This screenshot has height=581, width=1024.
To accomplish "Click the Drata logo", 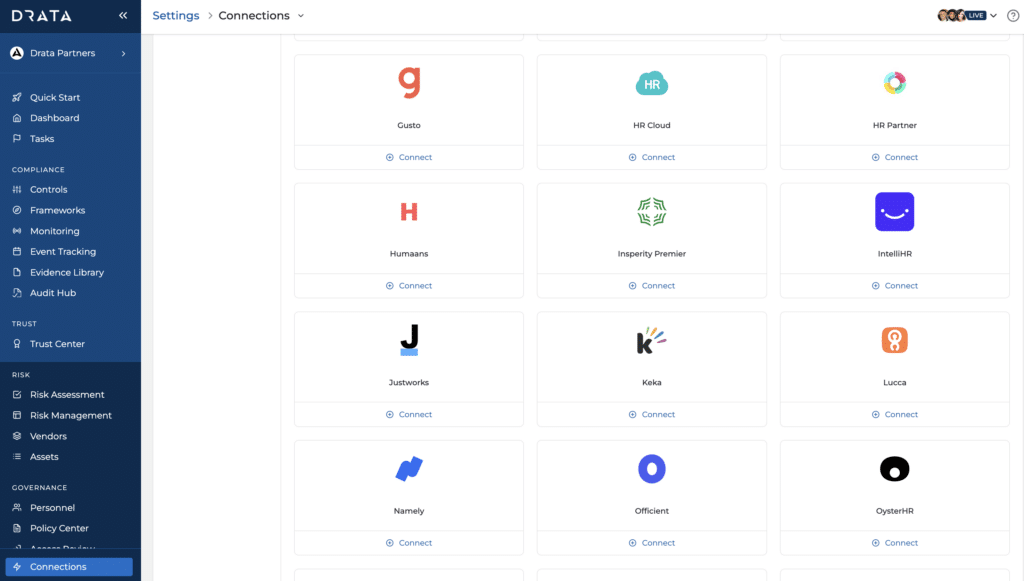I will [42, 16].
